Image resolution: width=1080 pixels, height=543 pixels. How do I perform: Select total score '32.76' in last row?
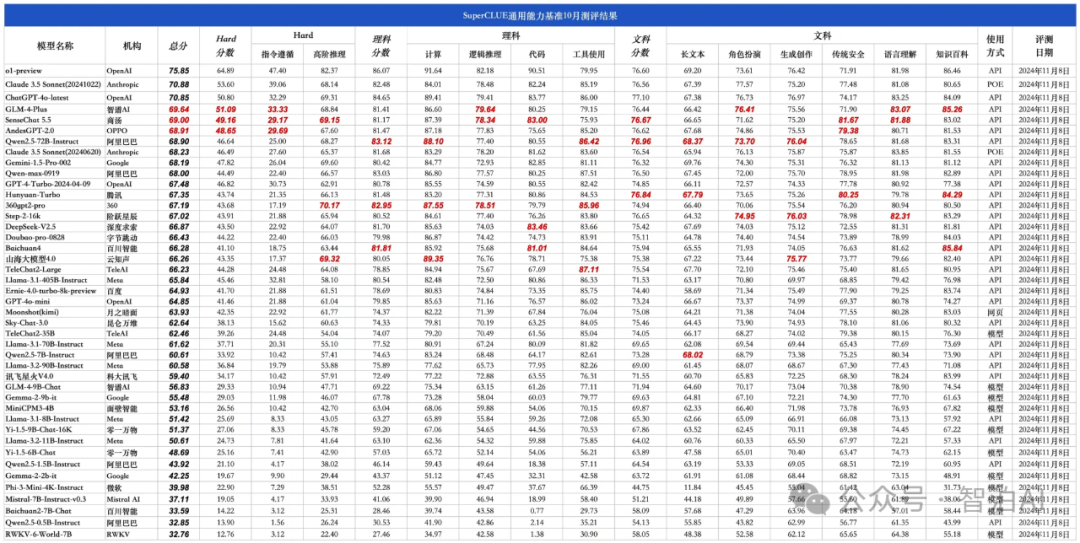tap(178, 533)
